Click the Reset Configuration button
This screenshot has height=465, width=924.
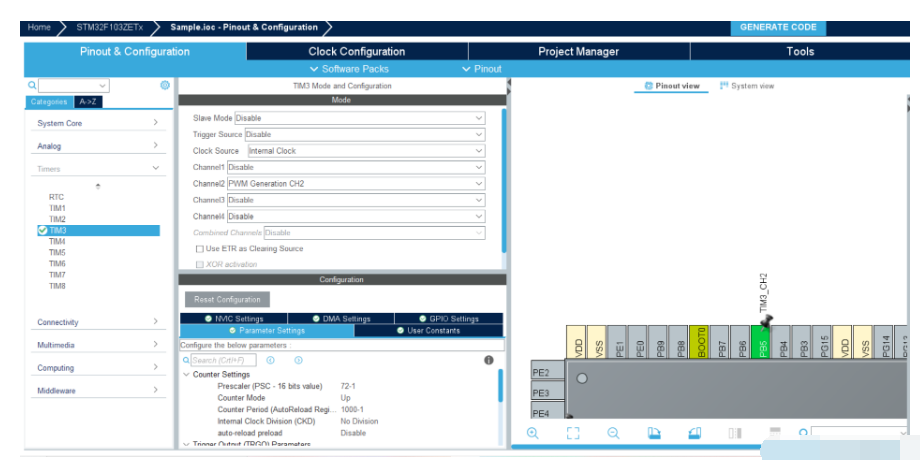click(227, 299)
